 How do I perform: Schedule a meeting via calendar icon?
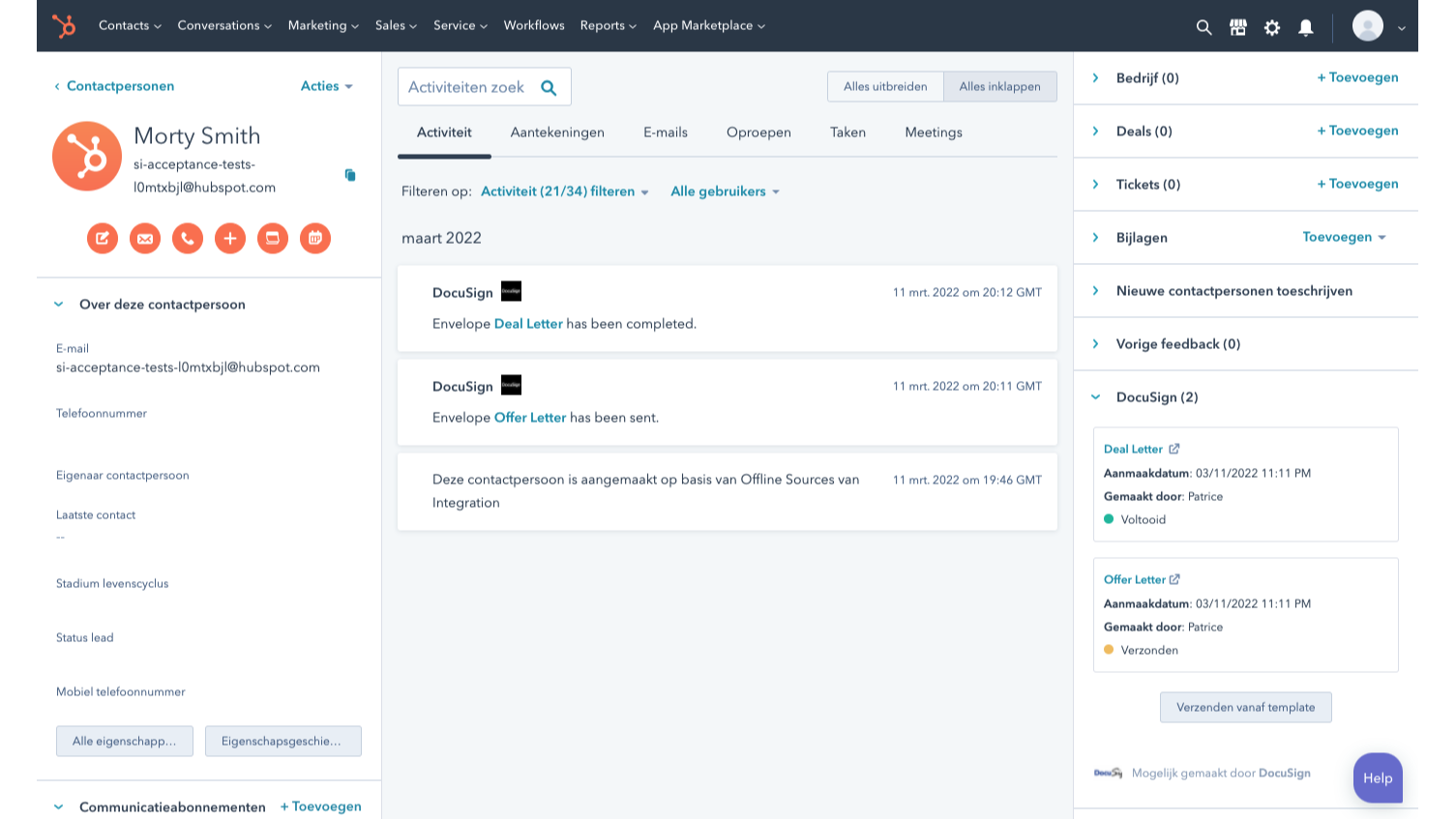click(x=315, y=238)
